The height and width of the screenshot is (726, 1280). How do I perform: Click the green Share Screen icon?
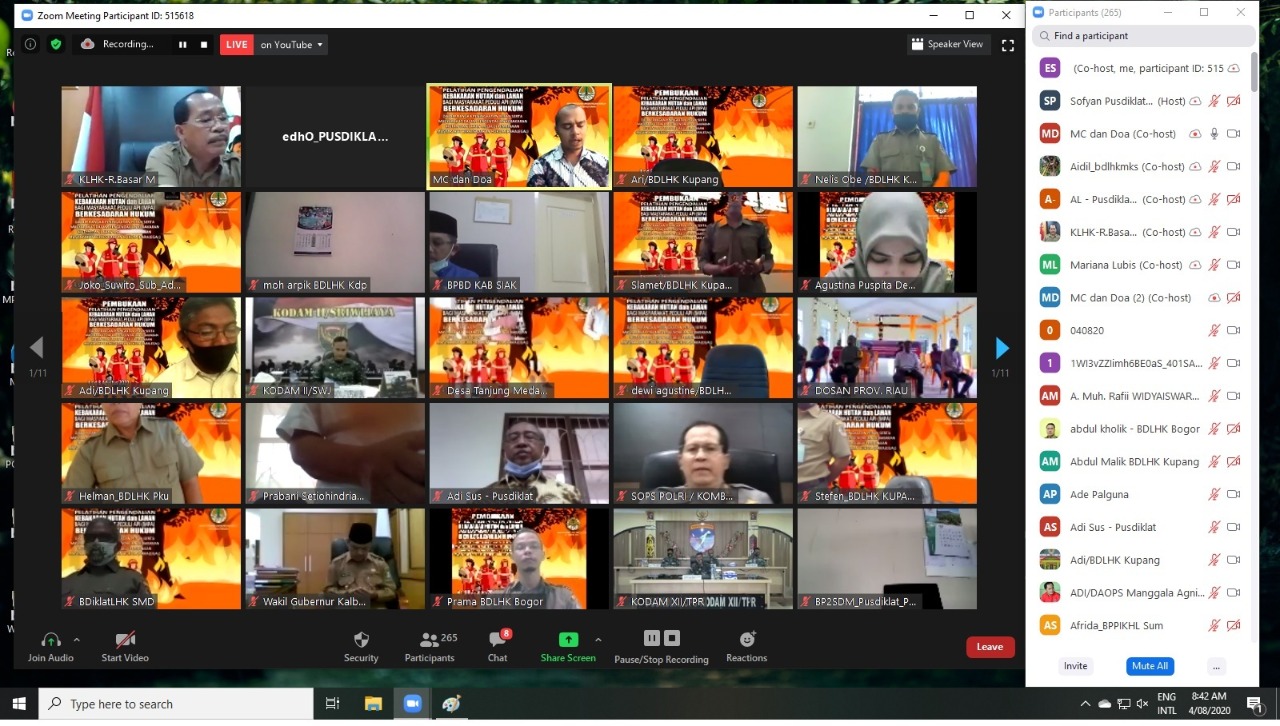pos(568,640)
